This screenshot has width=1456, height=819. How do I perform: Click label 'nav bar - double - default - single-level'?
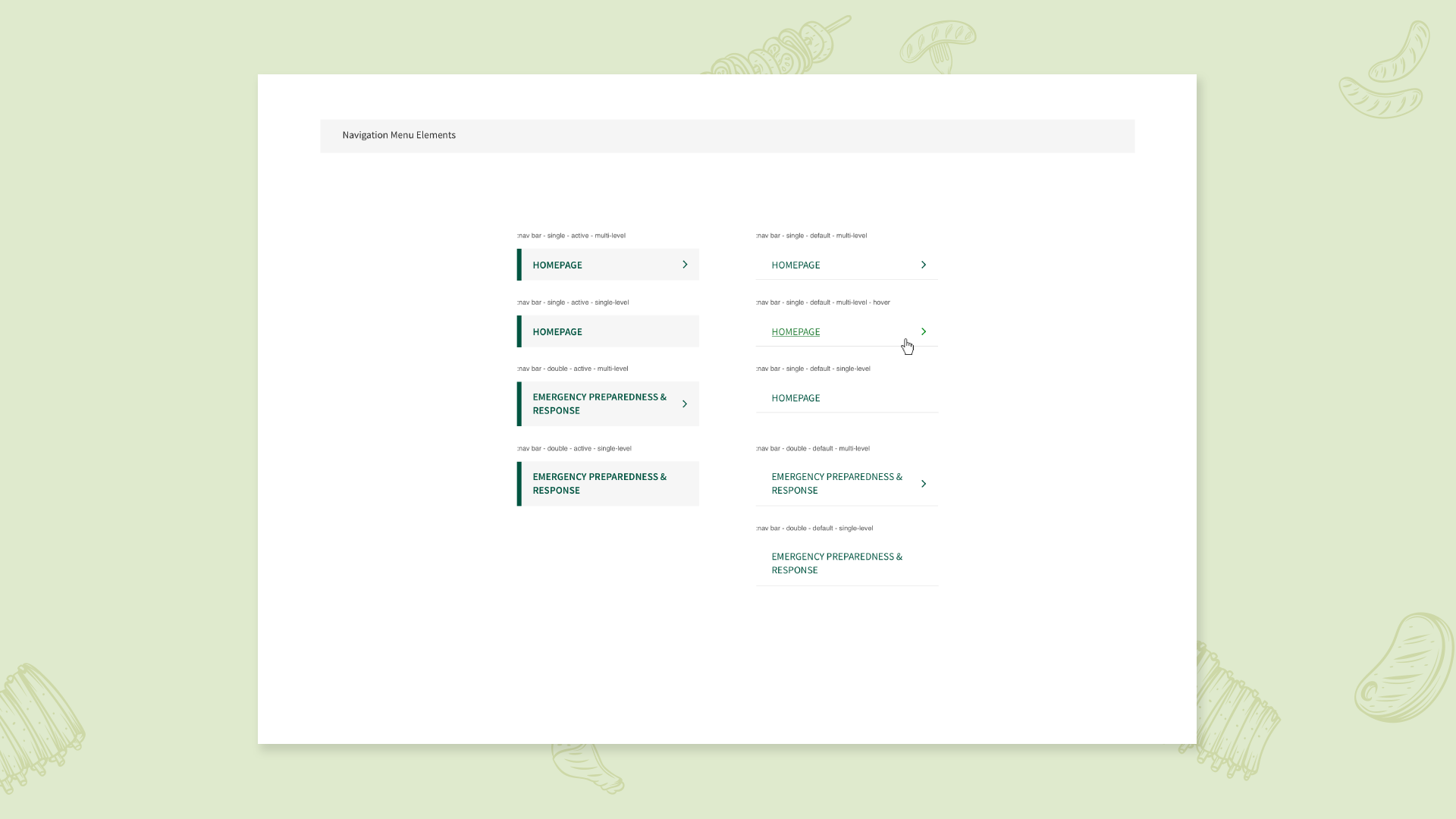[815, 528]
